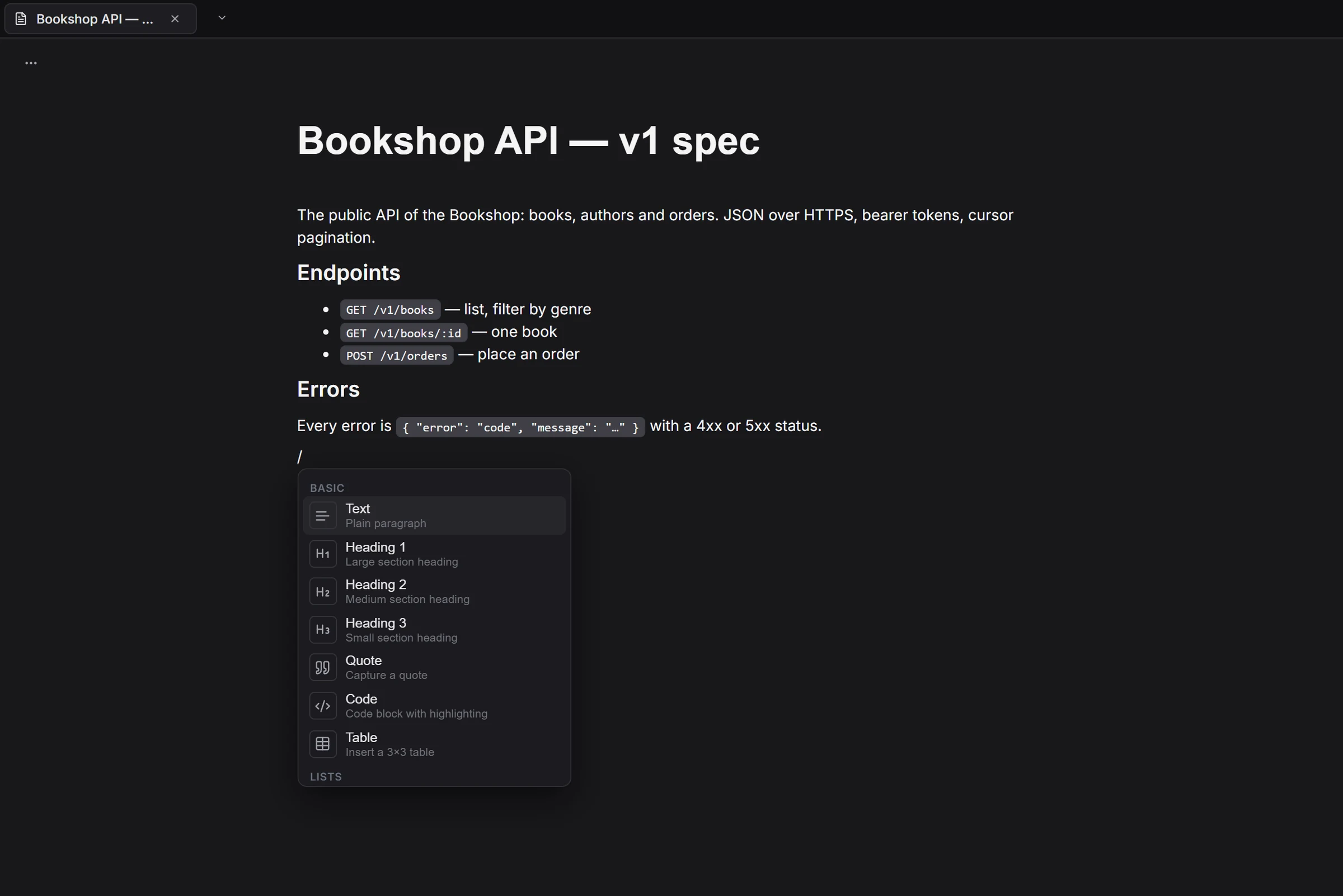This screenshot has height=896, width=1343.
Task: Choose Text plain paragraph menu entry
Action: pos(434,516)
